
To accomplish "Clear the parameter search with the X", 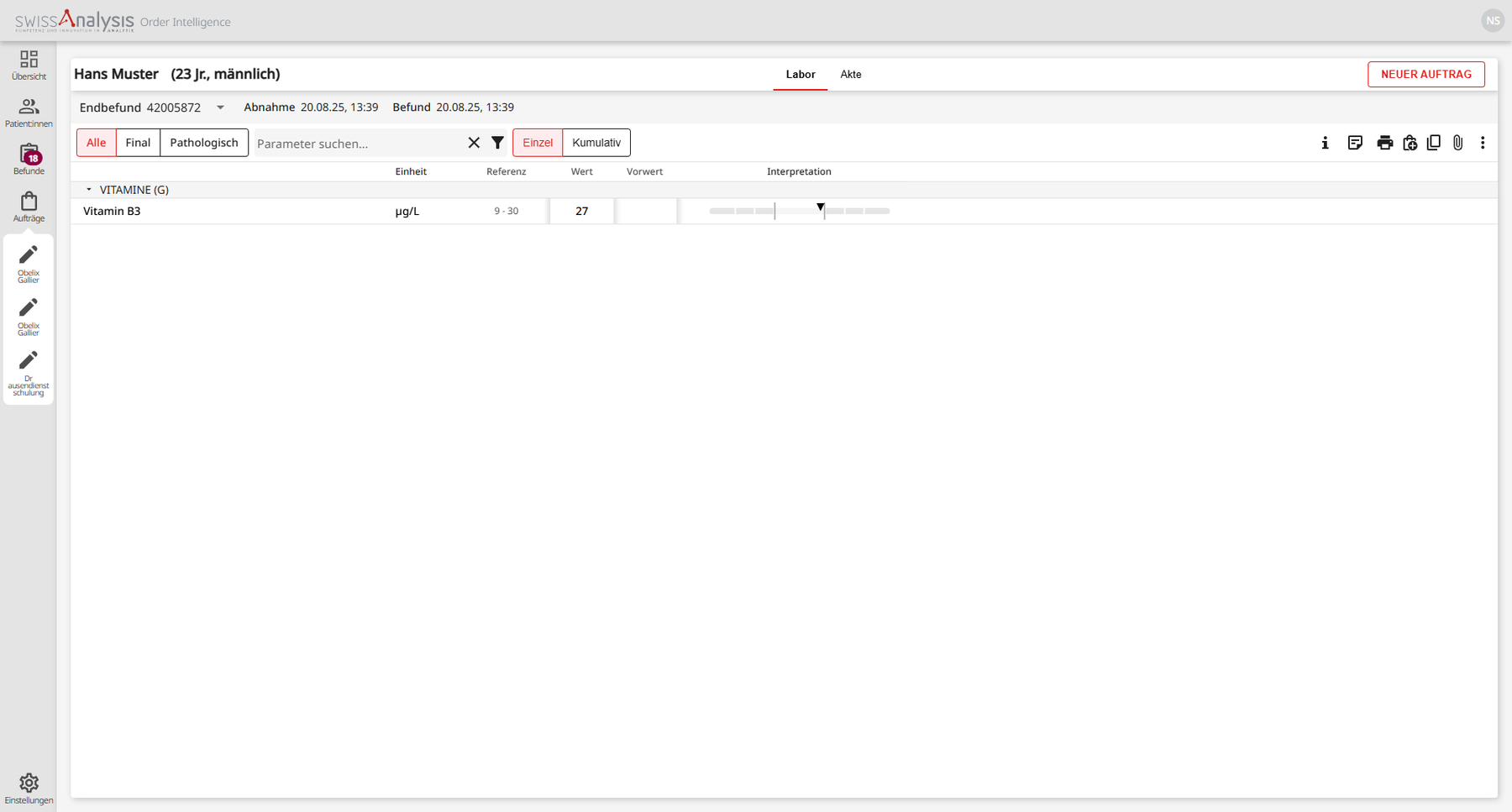I will 474,143.
